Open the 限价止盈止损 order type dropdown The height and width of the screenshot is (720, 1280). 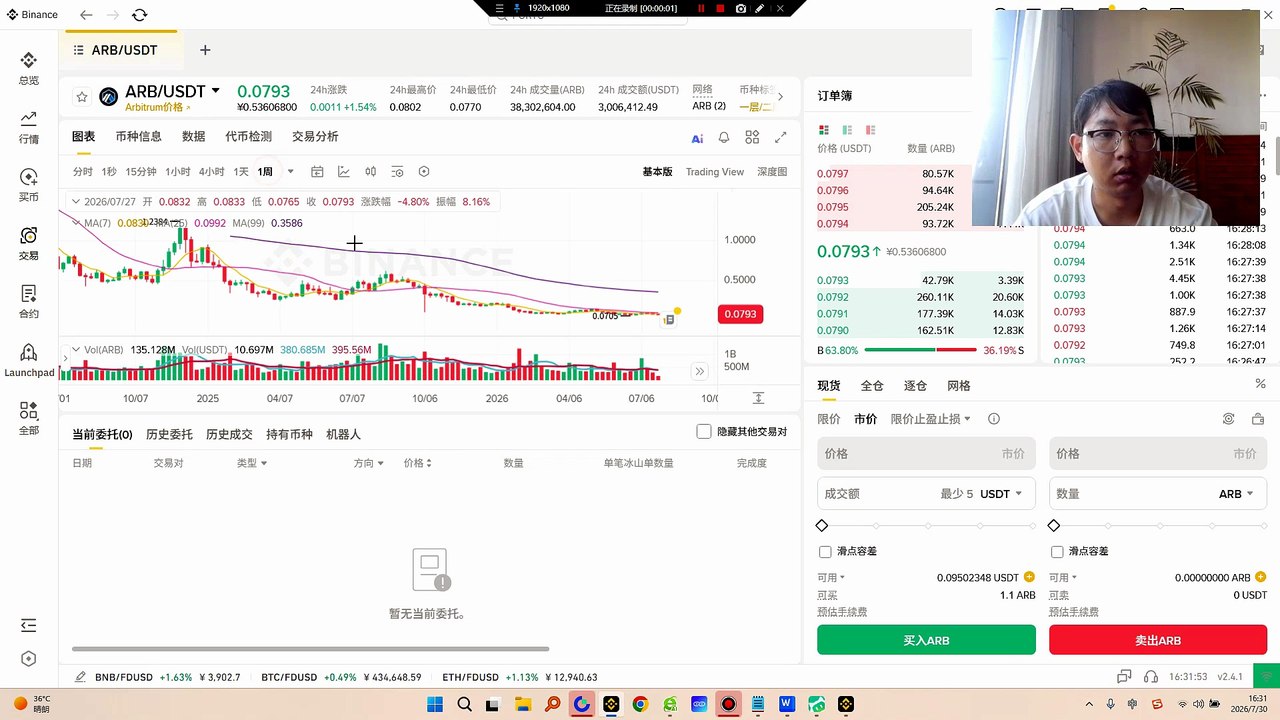coord(930,419)
